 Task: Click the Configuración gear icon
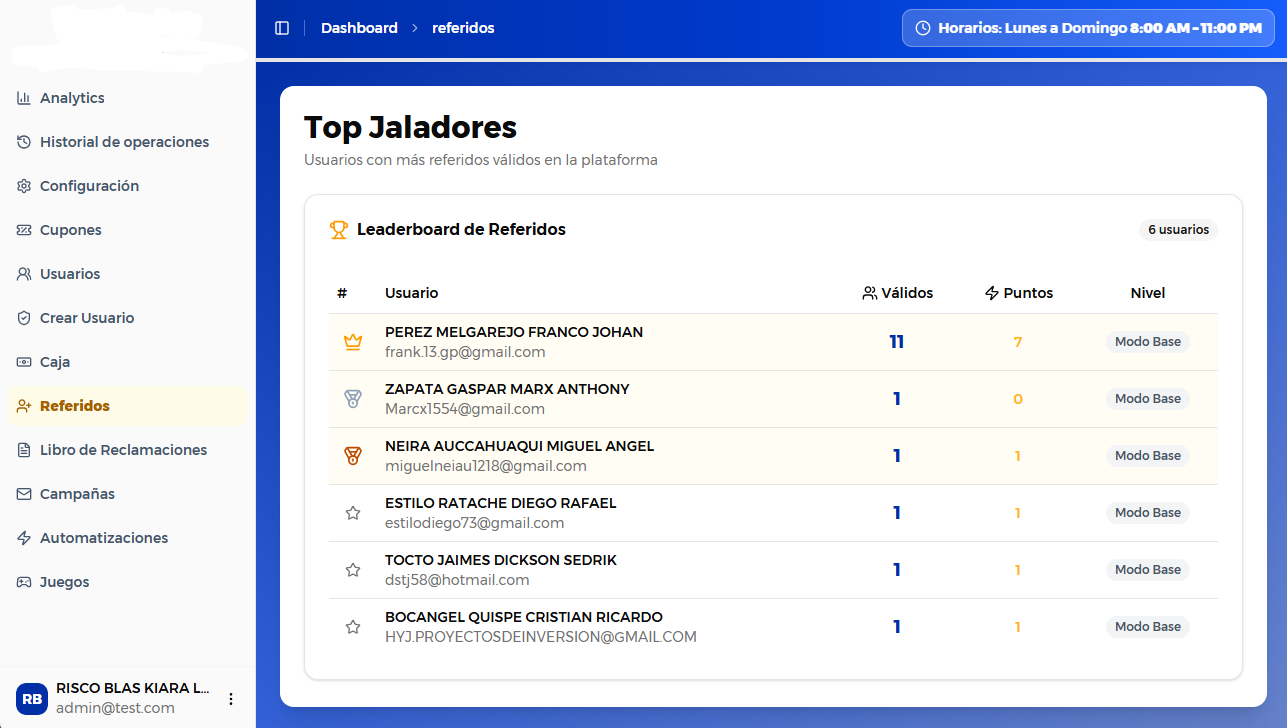click(x=24, y=186)
